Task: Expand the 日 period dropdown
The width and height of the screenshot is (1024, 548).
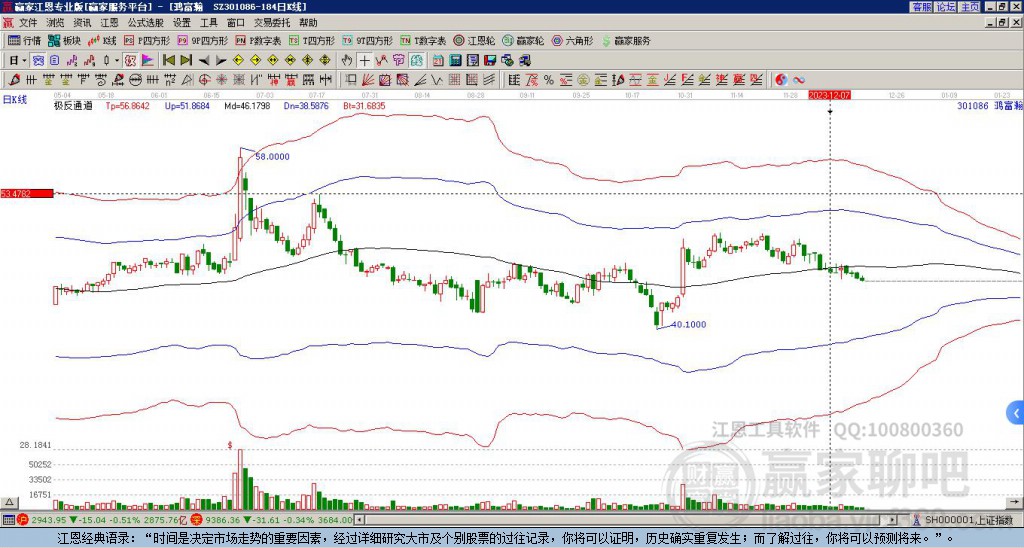Action: 25,61
